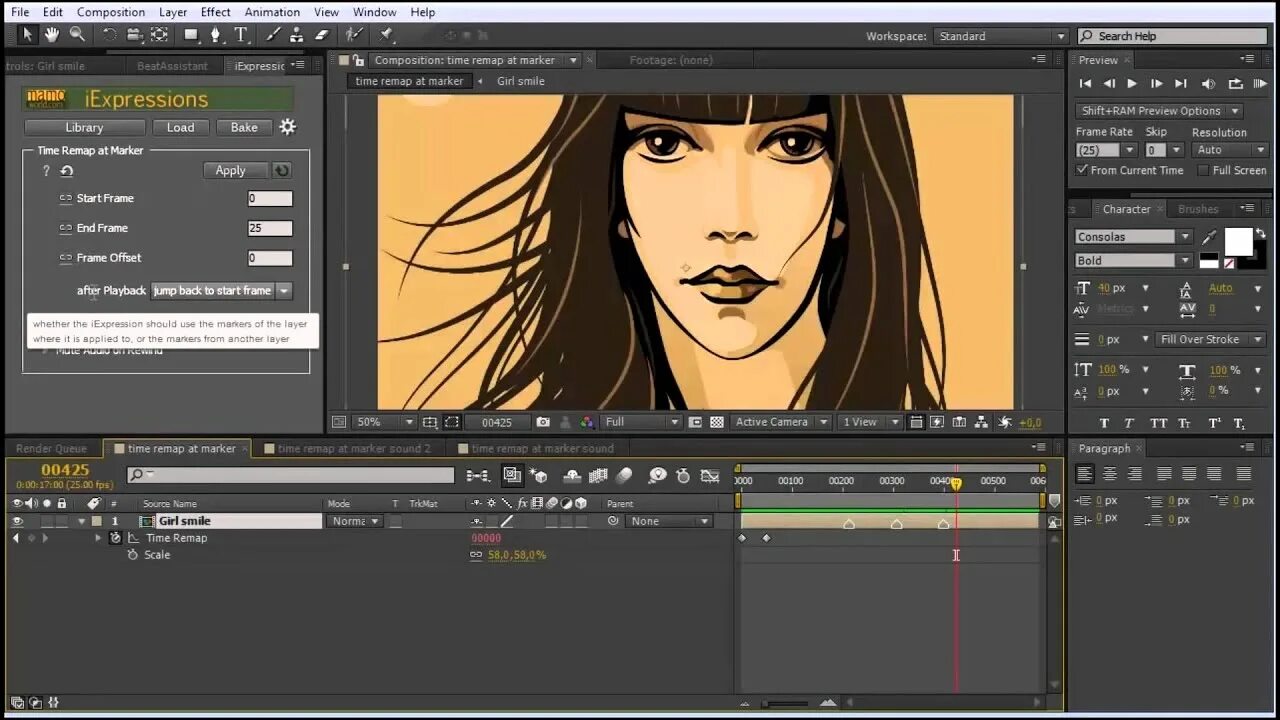Open the Workspace Standard dropdown
The width and height of the screenshot is (1280, 720).
(x=1002, y=36)
